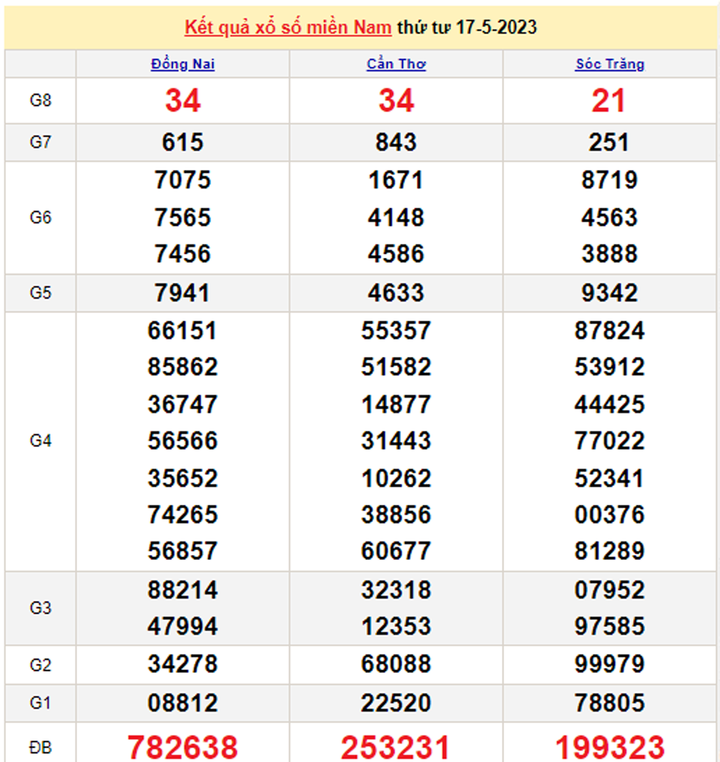Select the G6 row label
Viewport: 720px width, 762px height.
pyautogui.click(x=40, y=217)
